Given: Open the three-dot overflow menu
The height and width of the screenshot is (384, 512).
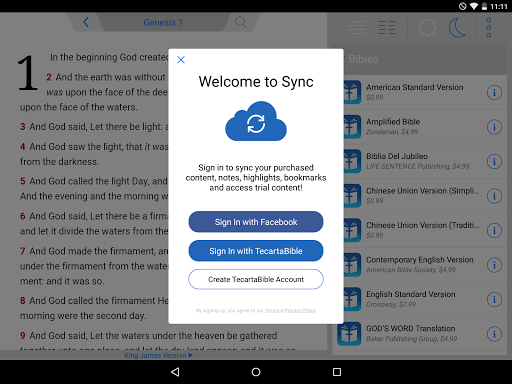Looking at the screenshot, I should click(x=489, y=27).
